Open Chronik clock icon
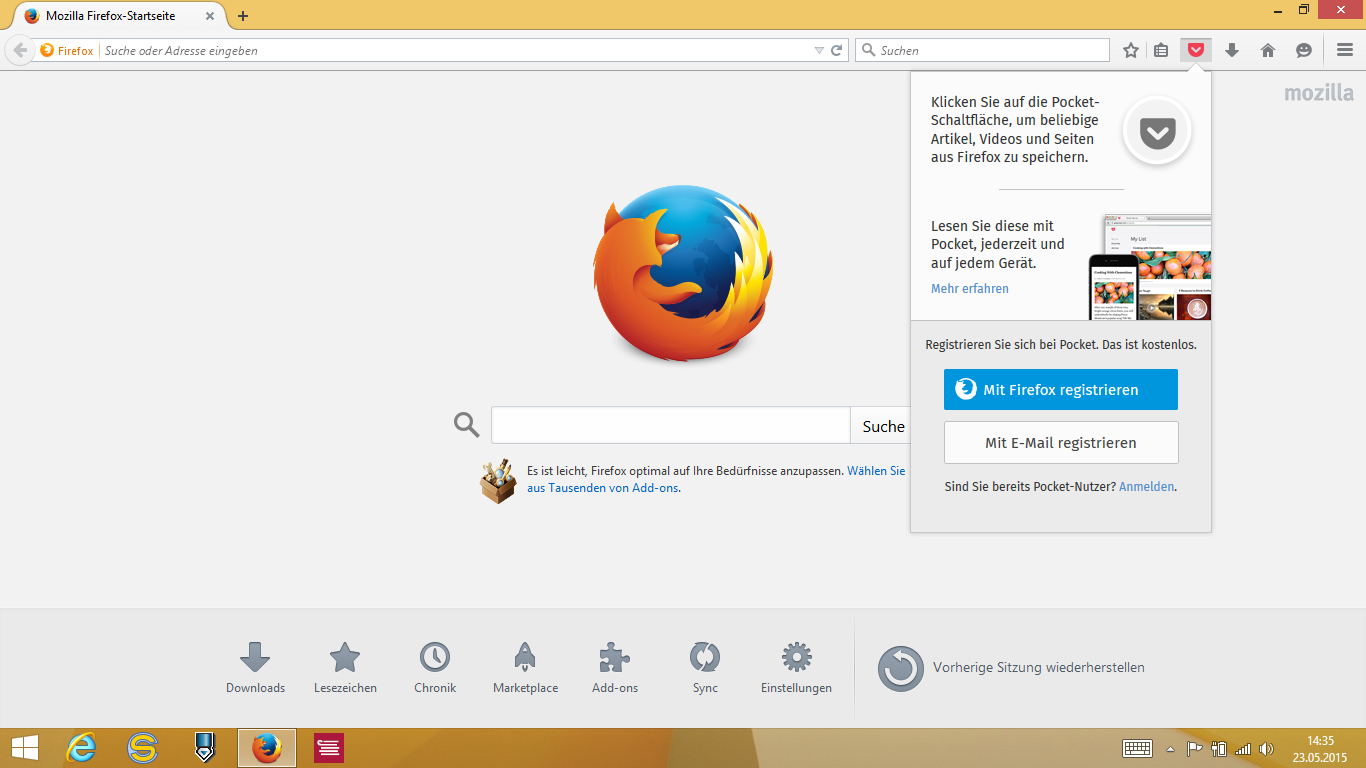1366x768 pixels. pyautogui.click(x=435, y=668)
